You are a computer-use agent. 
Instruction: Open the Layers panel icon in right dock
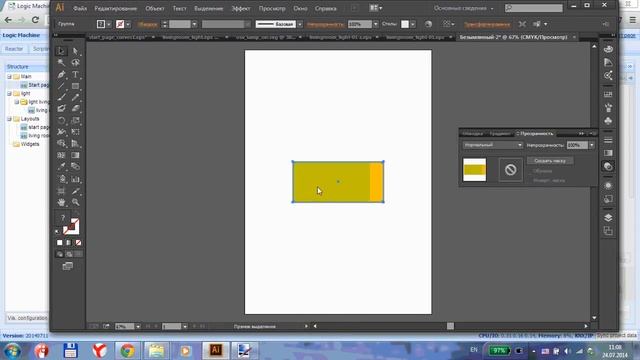(608, 218)
